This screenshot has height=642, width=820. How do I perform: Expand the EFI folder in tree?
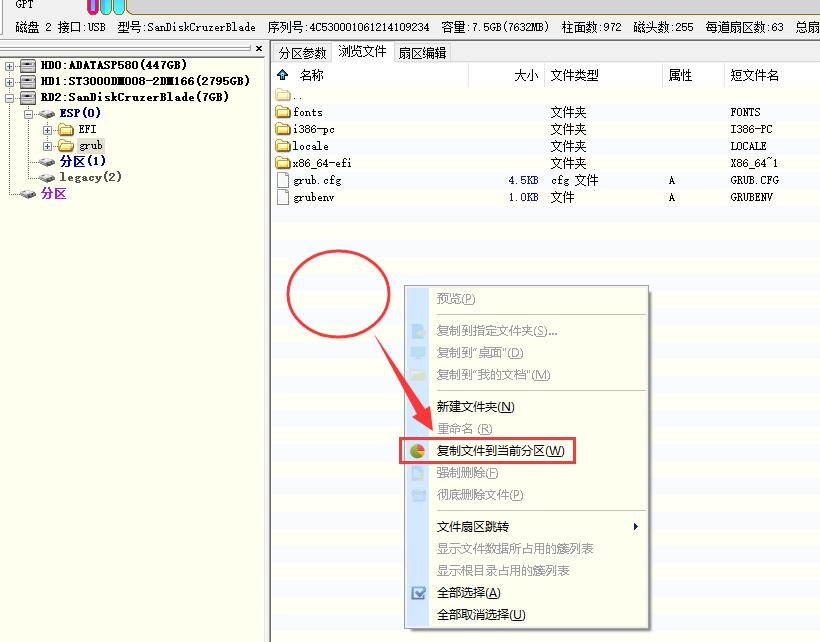47,130
